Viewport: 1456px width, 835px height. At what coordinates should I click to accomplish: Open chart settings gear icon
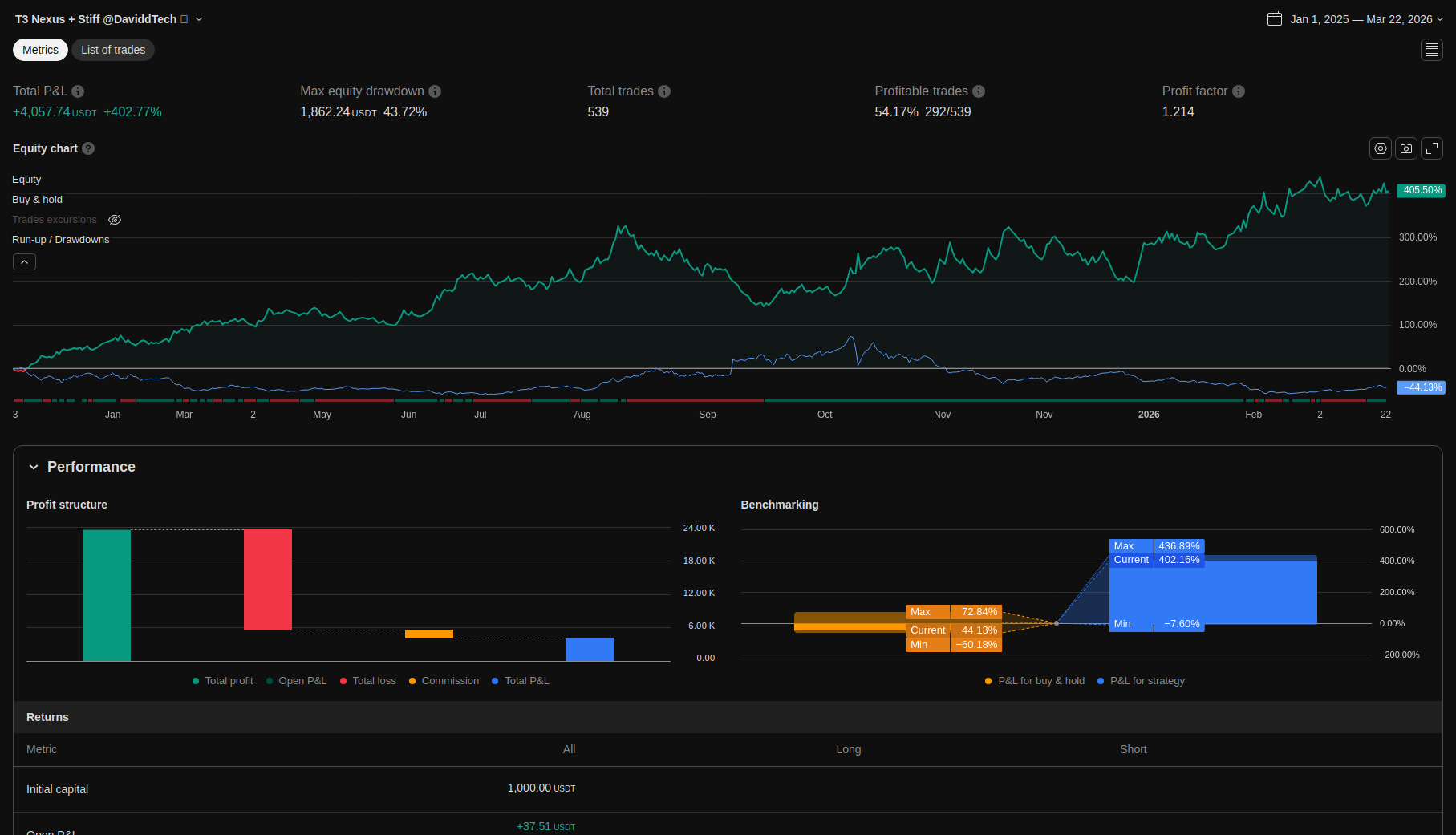1380,148
